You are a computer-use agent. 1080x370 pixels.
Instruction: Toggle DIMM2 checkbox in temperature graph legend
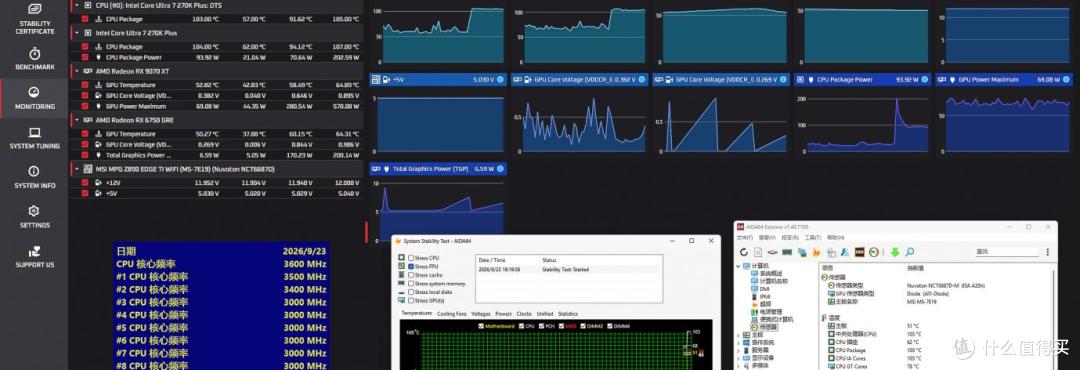click(x=583, y=326)
